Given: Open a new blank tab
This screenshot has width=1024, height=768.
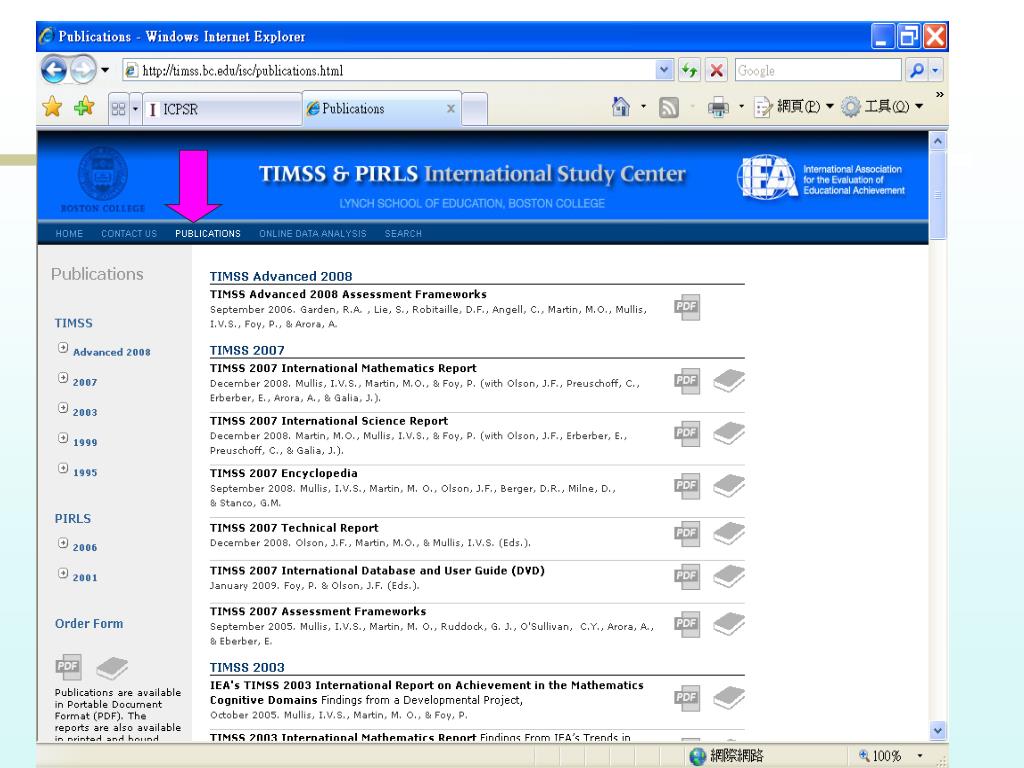Looking at the screenshot, I should tap(474, 109).
